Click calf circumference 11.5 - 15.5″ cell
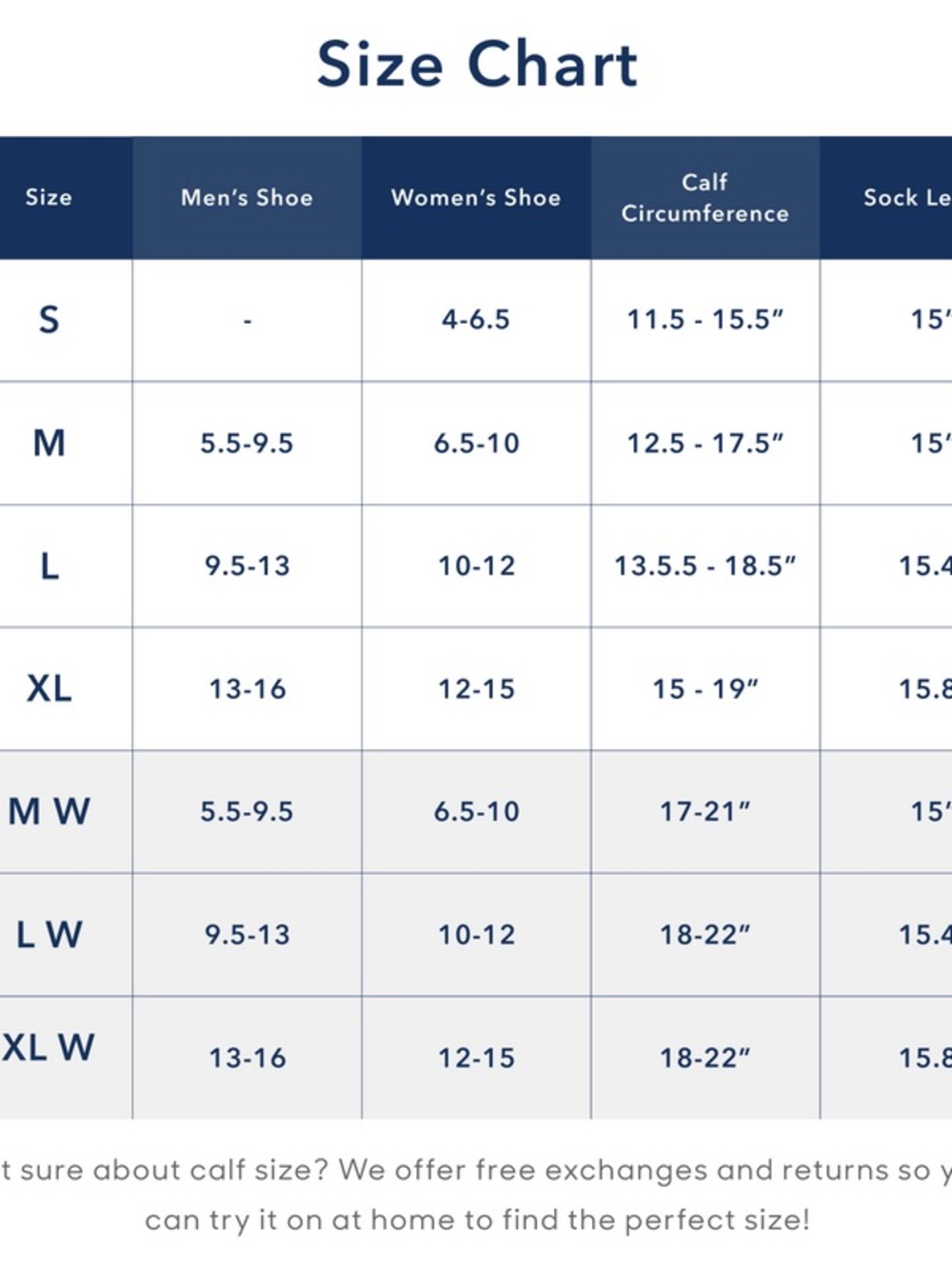This screenshot has width=952, height=1269. [x=704, y=320]
